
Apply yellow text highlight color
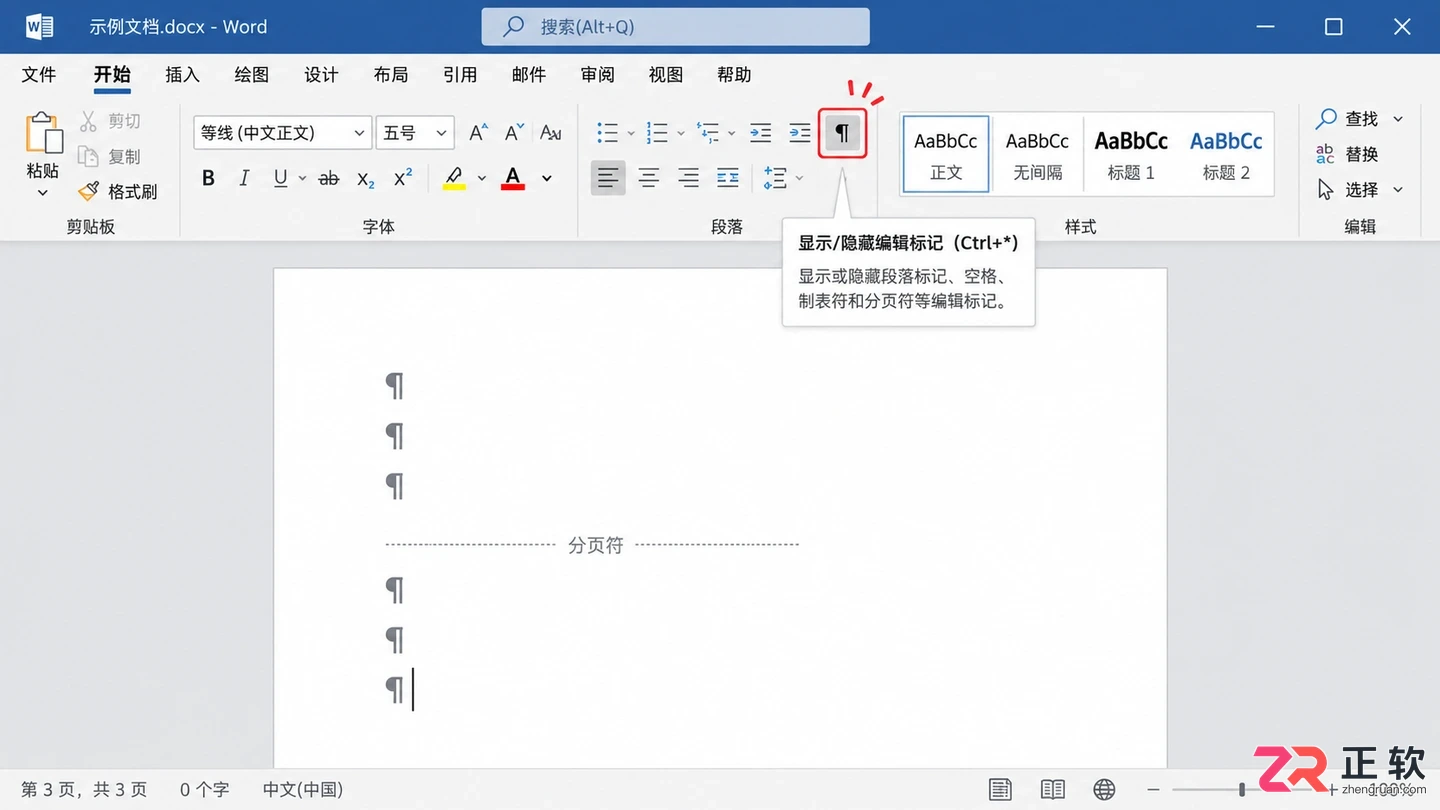454,178
